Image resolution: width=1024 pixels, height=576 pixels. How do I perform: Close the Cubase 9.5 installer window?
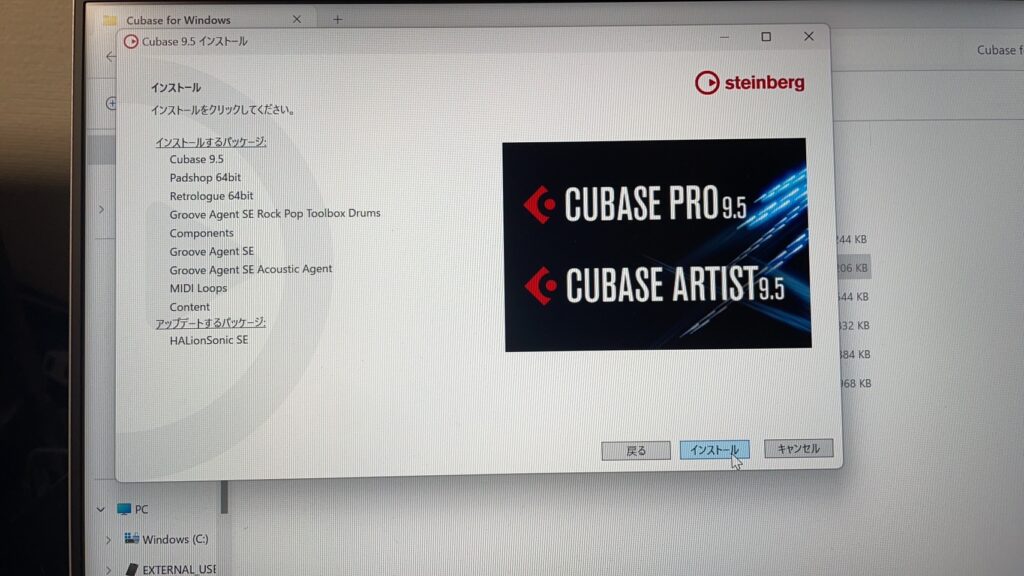[x=808, y=36]
